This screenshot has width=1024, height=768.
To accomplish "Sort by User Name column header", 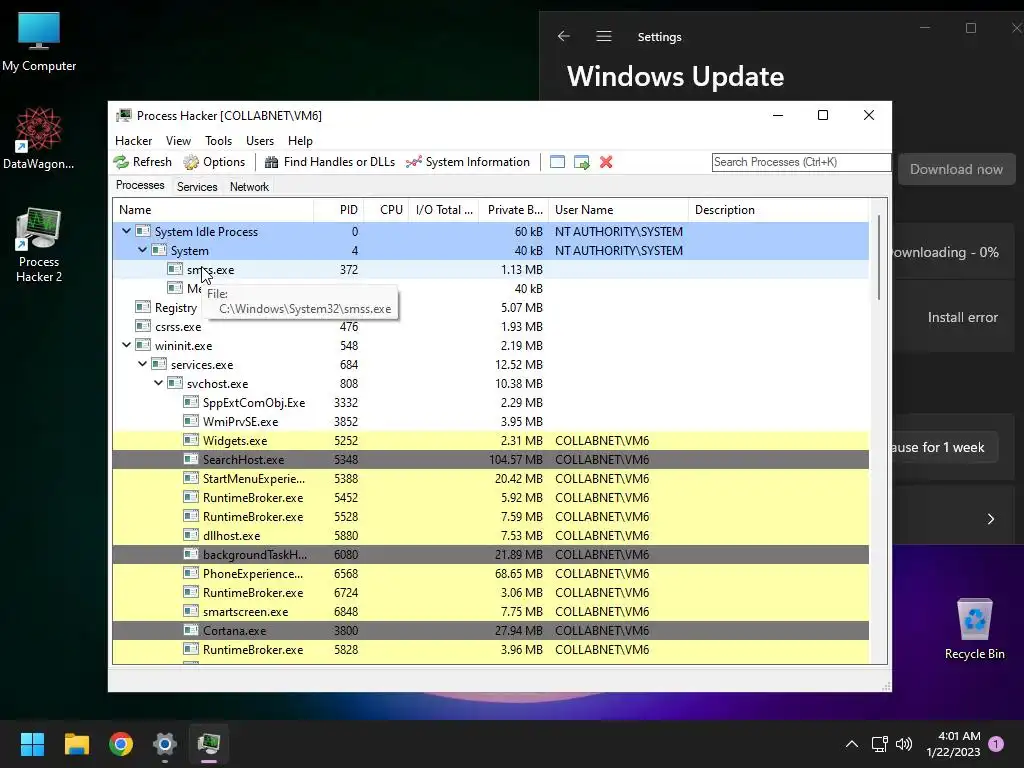I will pos(618,210).
